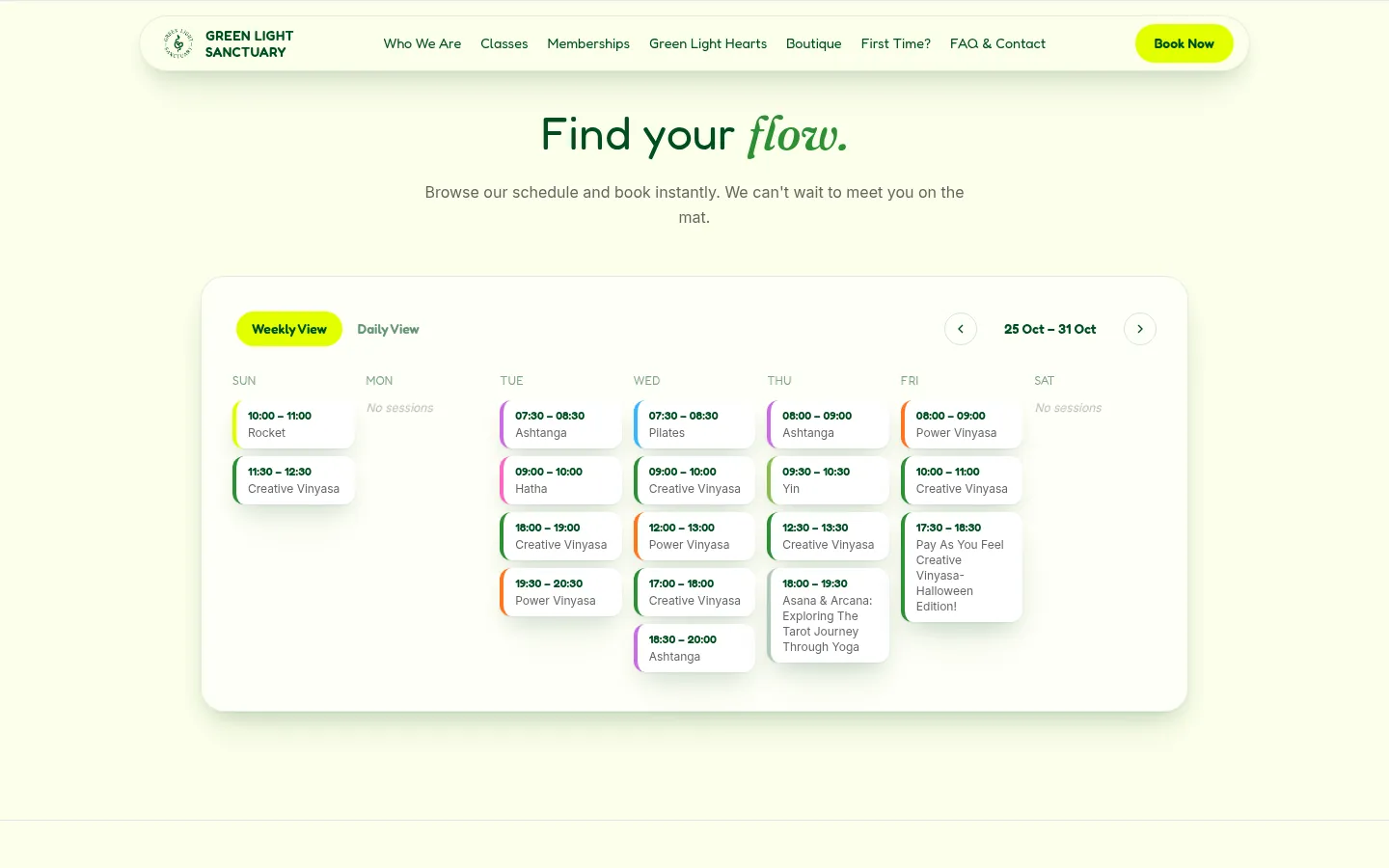Click the Book Now button
Viewport: 1389px width, 868px height.
1185,43
